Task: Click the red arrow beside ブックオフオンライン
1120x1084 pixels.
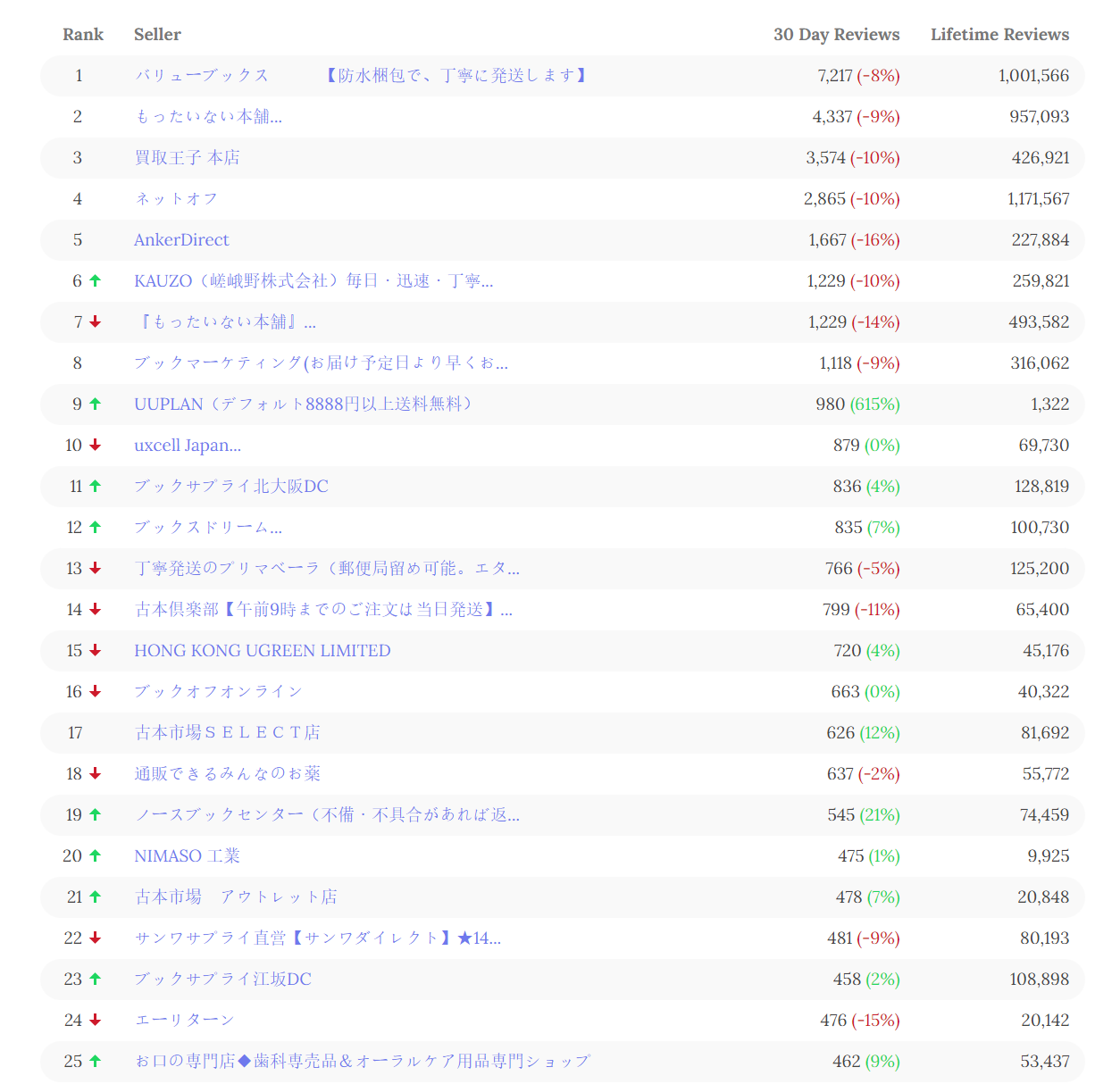Action: (x=96, y=692)
